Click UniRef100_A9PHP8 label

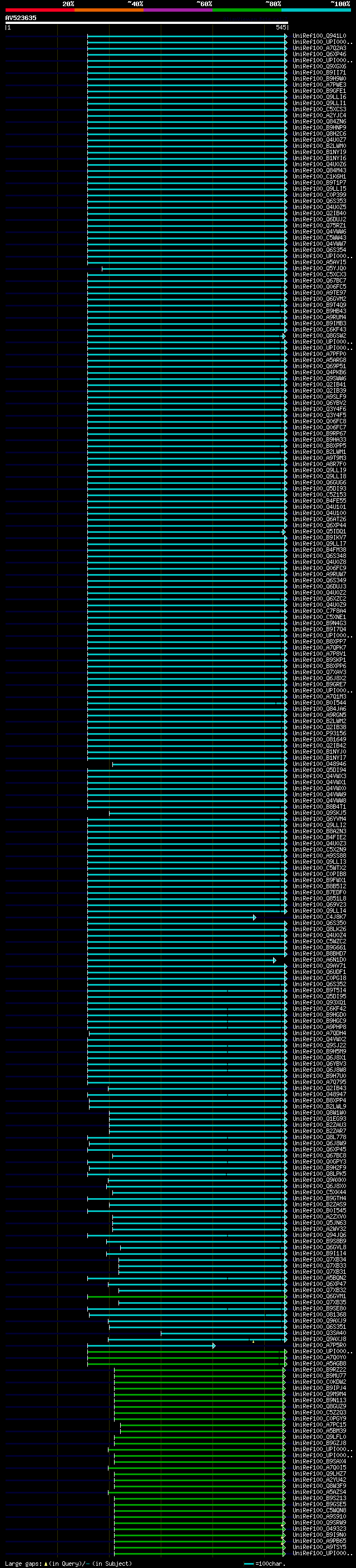pos(319,1027)
